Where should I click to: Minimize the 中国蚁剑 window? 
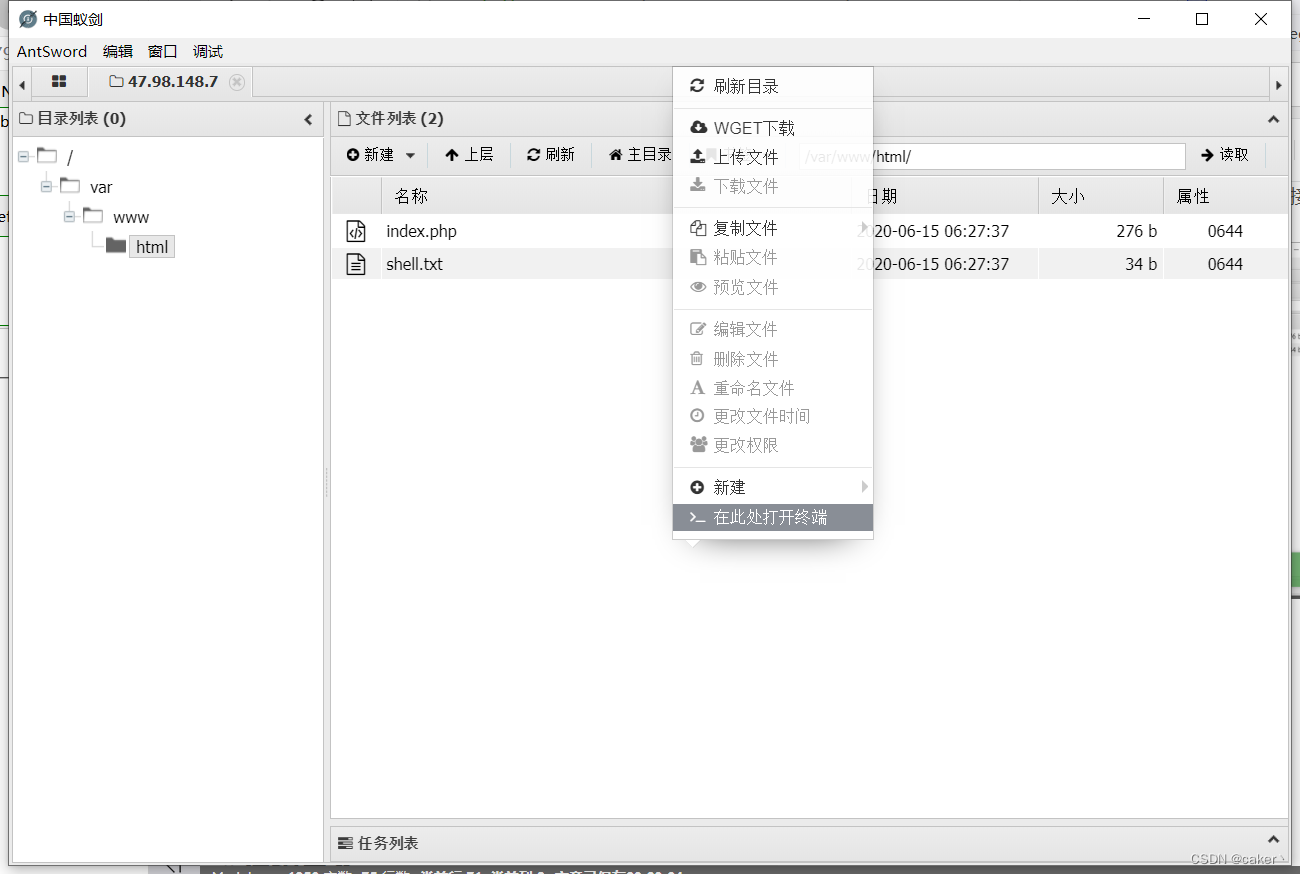point(1144,19)
